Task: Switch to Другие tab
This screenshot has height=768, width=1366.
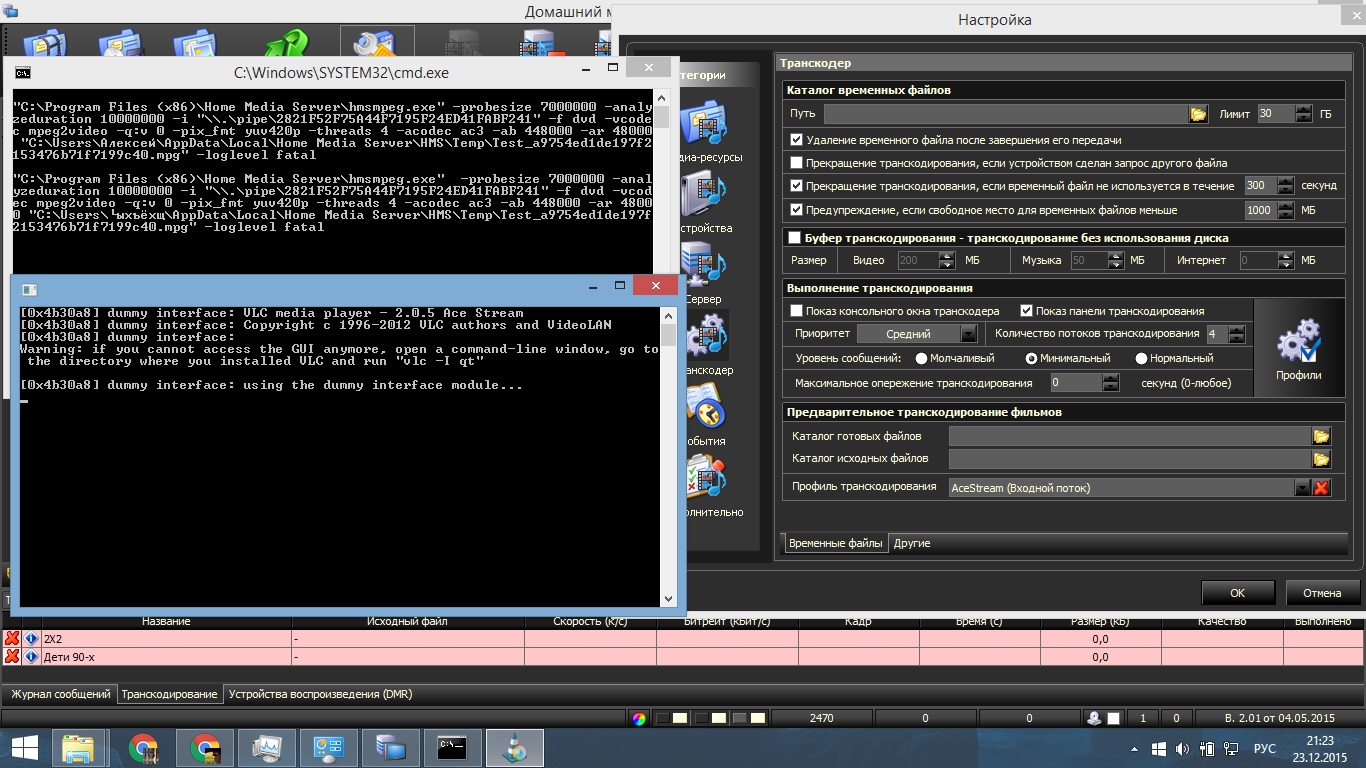Action: coord(912,543)
